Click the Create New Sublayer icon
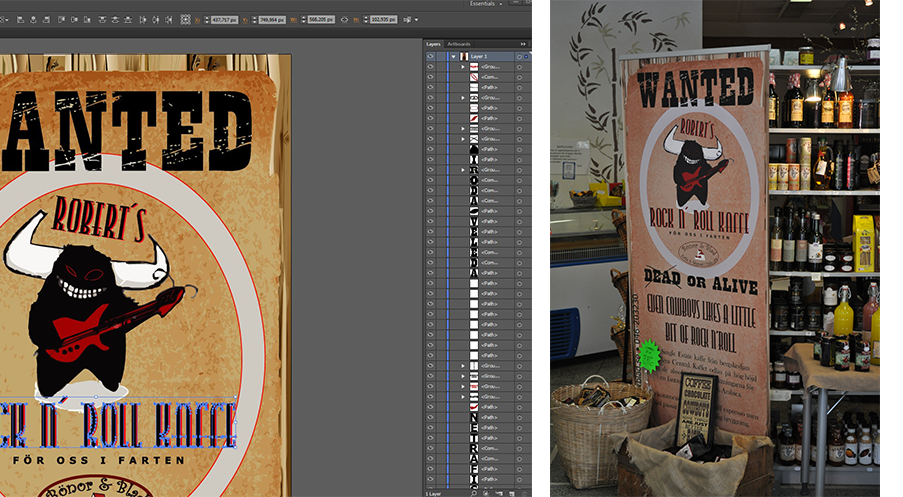903x497 pixels. click(x=499, y=494)
